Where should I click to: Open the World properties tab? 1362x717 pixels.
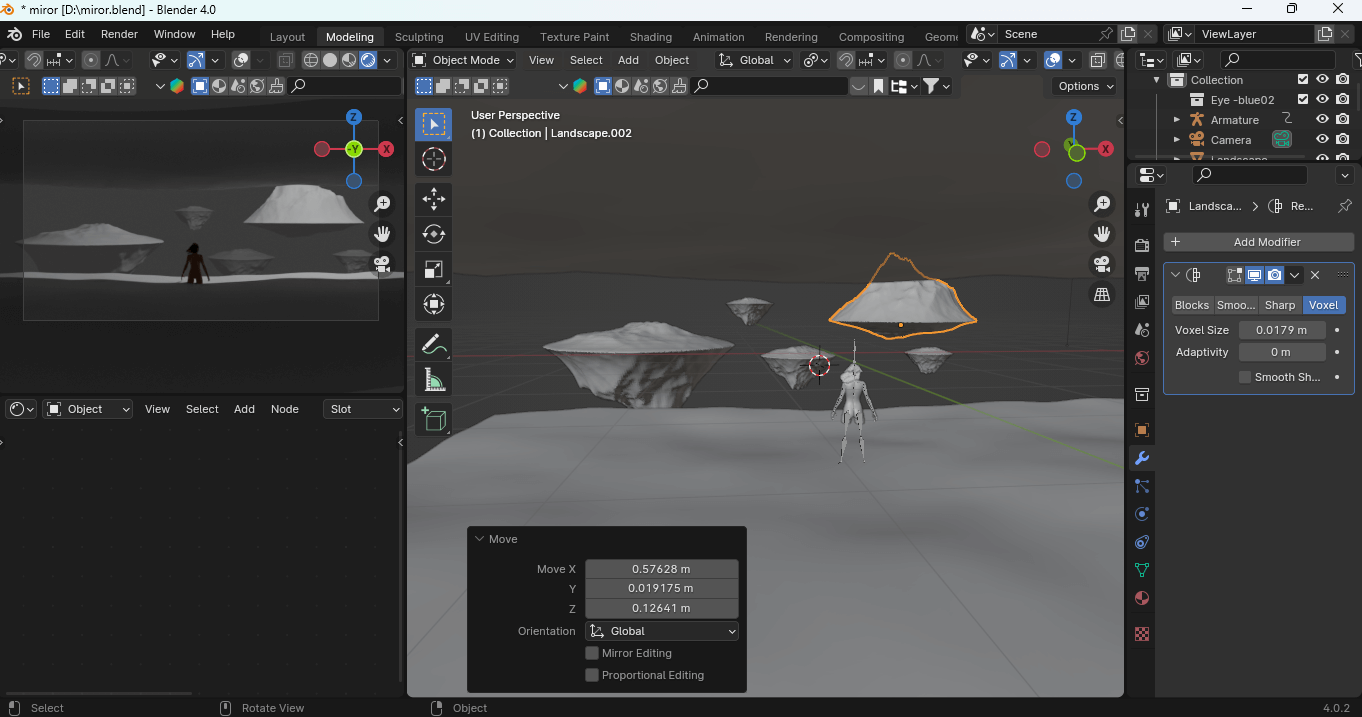click(1142, 357)
